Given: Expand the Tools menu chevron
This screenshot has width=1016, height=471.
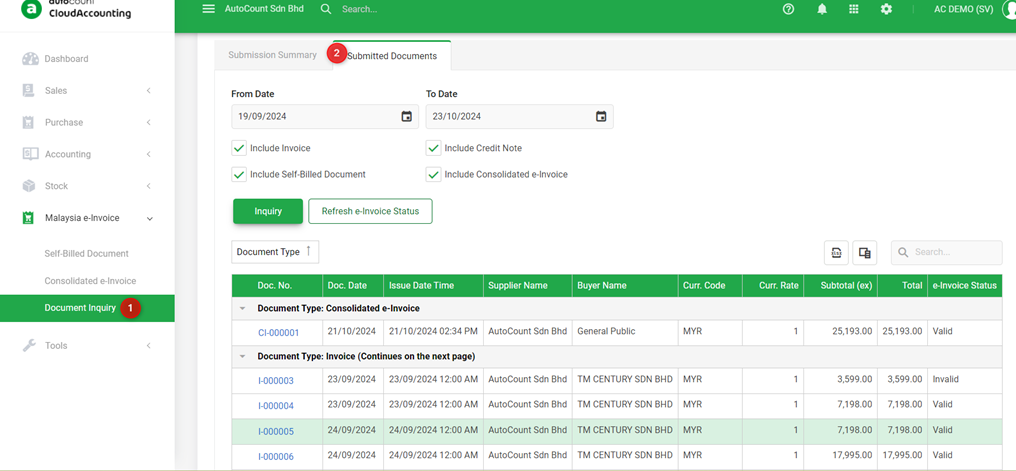Looking at the screenshot, I should [148, 345].
